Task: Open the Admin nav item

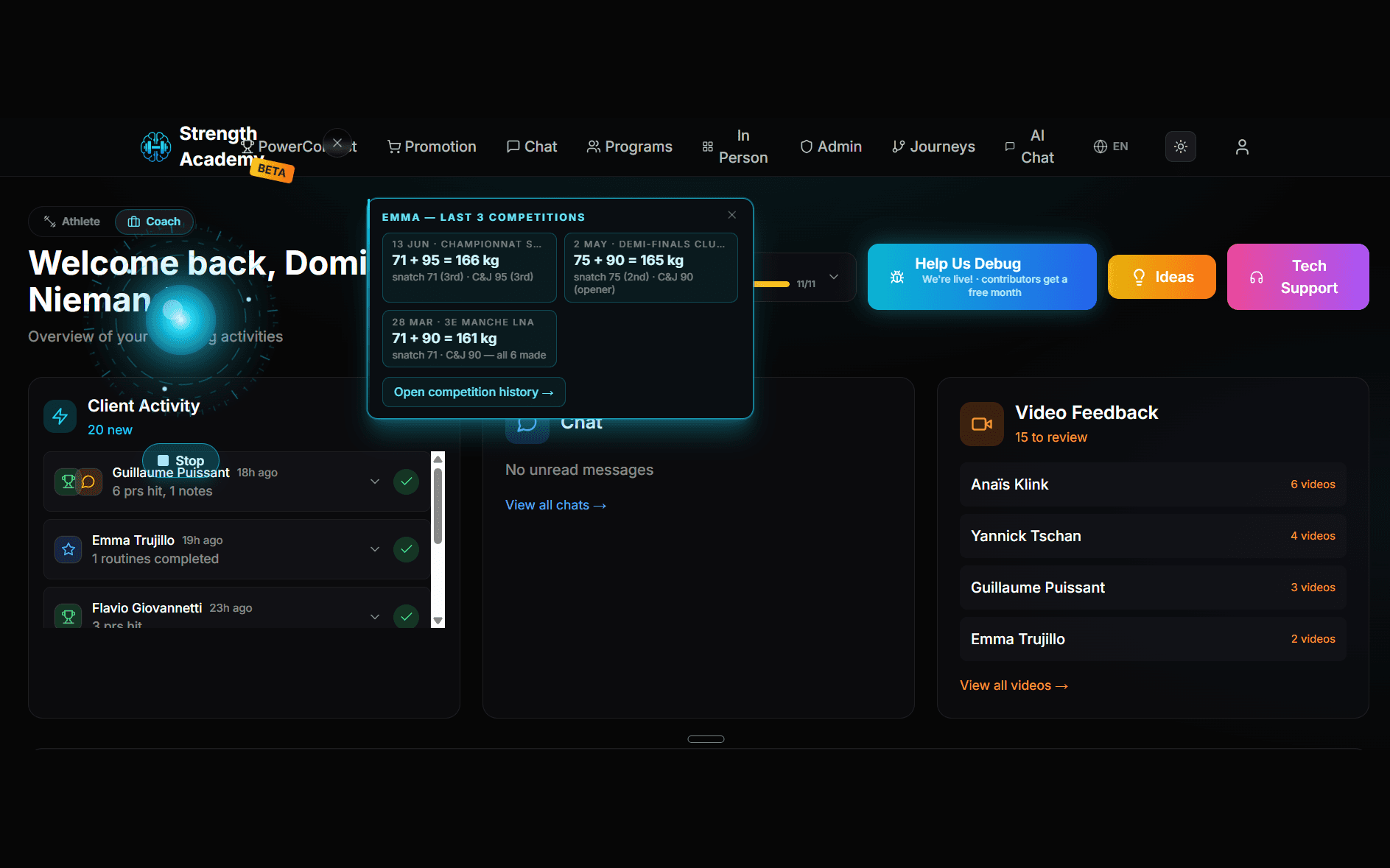Action: point(831,147)
